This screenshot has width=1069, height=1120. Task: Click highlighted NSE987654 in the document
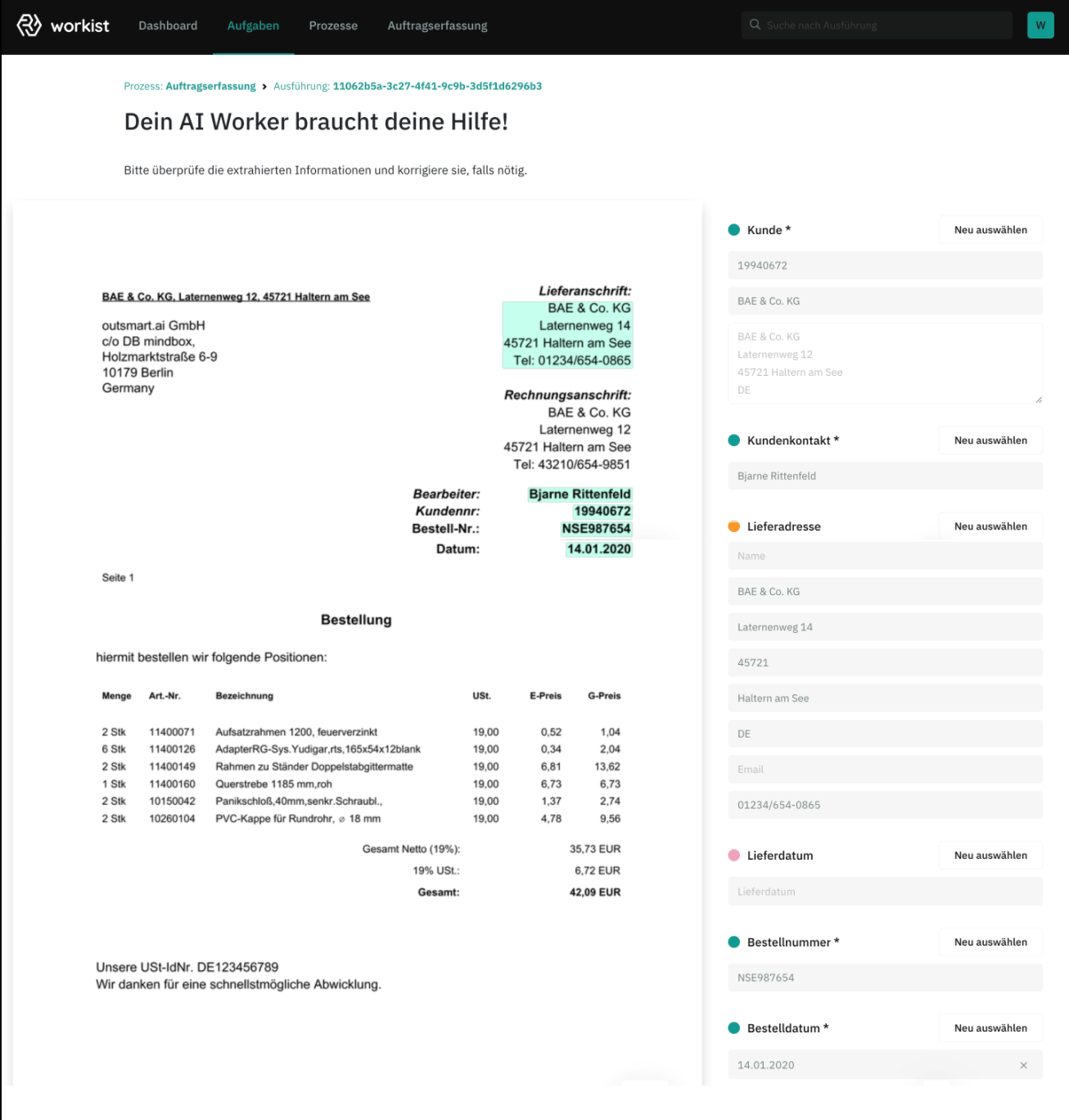(x=596, y=529)
